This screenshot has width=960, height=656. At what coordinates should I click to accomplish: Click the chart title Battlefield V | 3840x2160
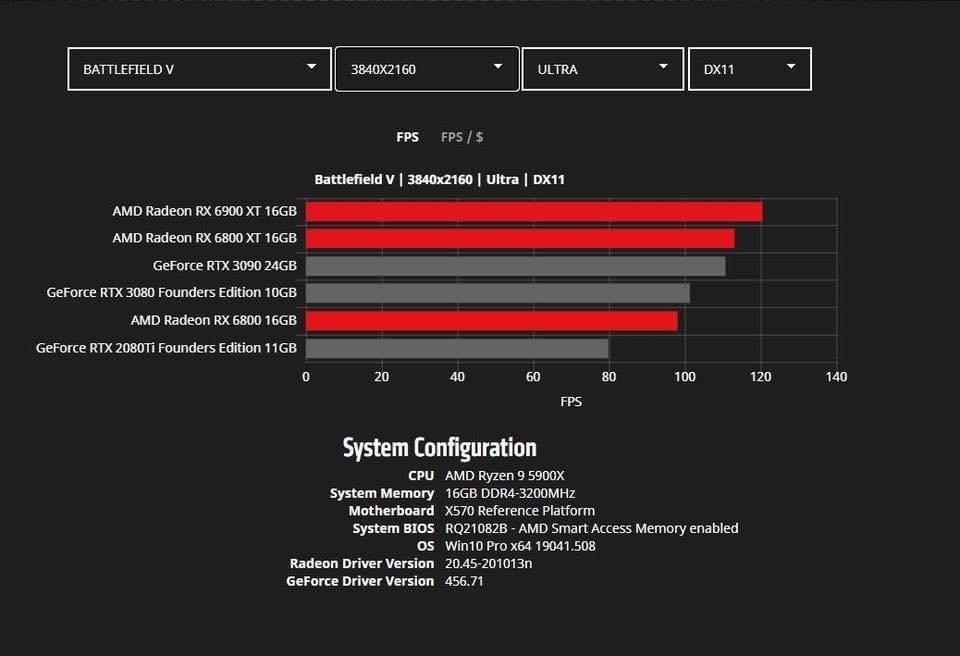(x=440, y=180)
